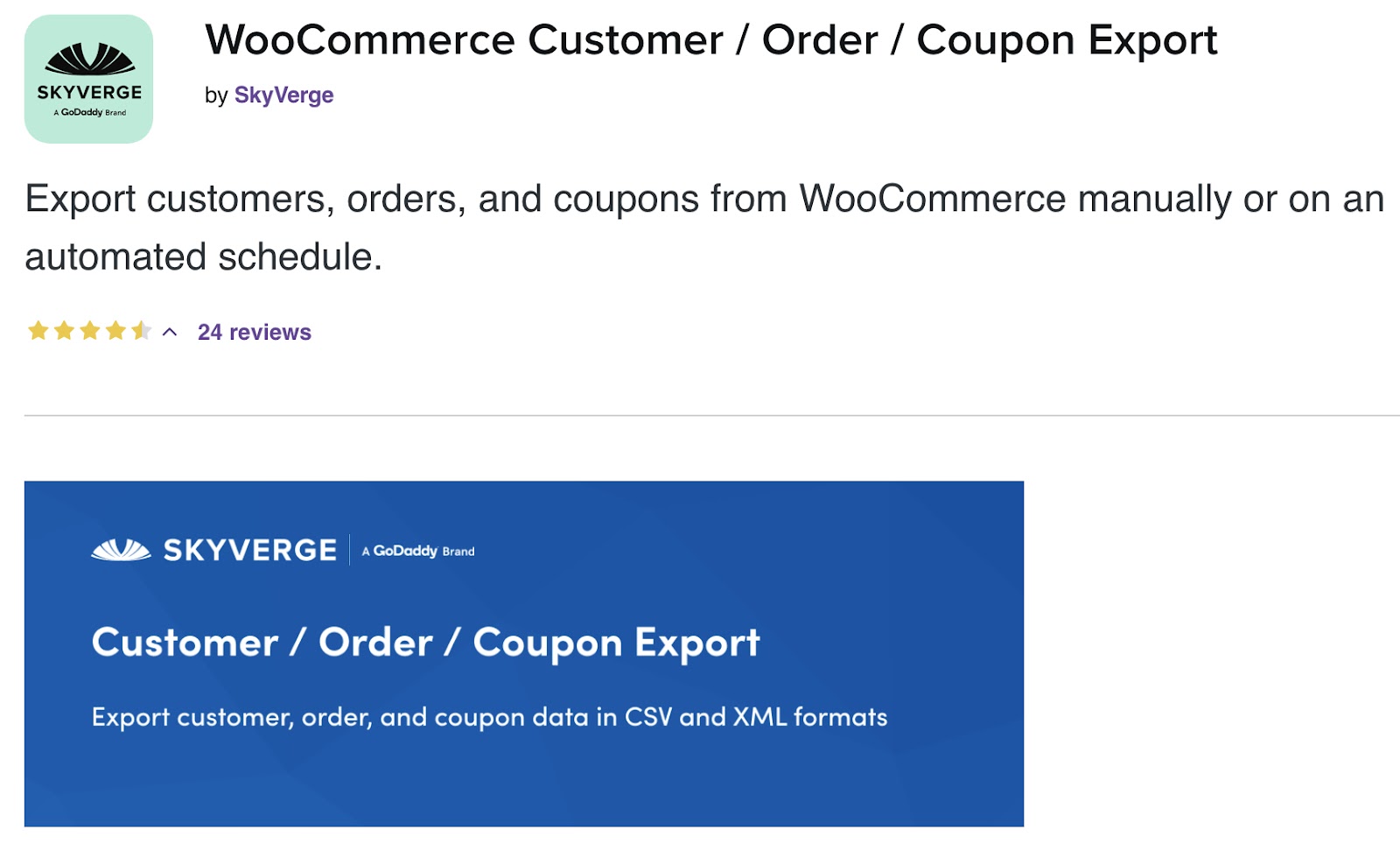This screenshot has width=1400, height=844.
Task: Click the fourth gold rating star
Action: tap(115, 330)
